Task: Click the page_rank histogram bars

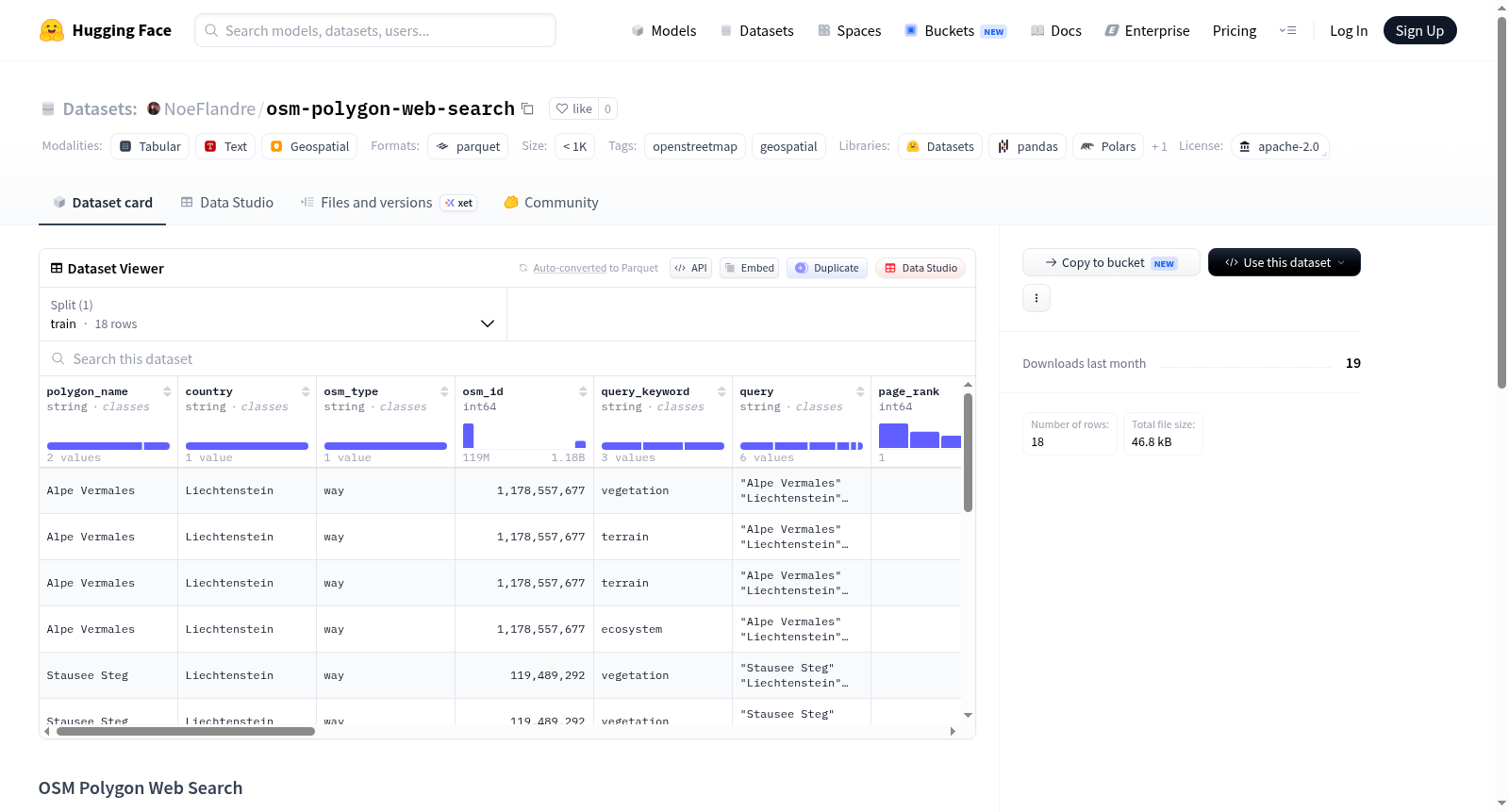Action: click(920, 436)
